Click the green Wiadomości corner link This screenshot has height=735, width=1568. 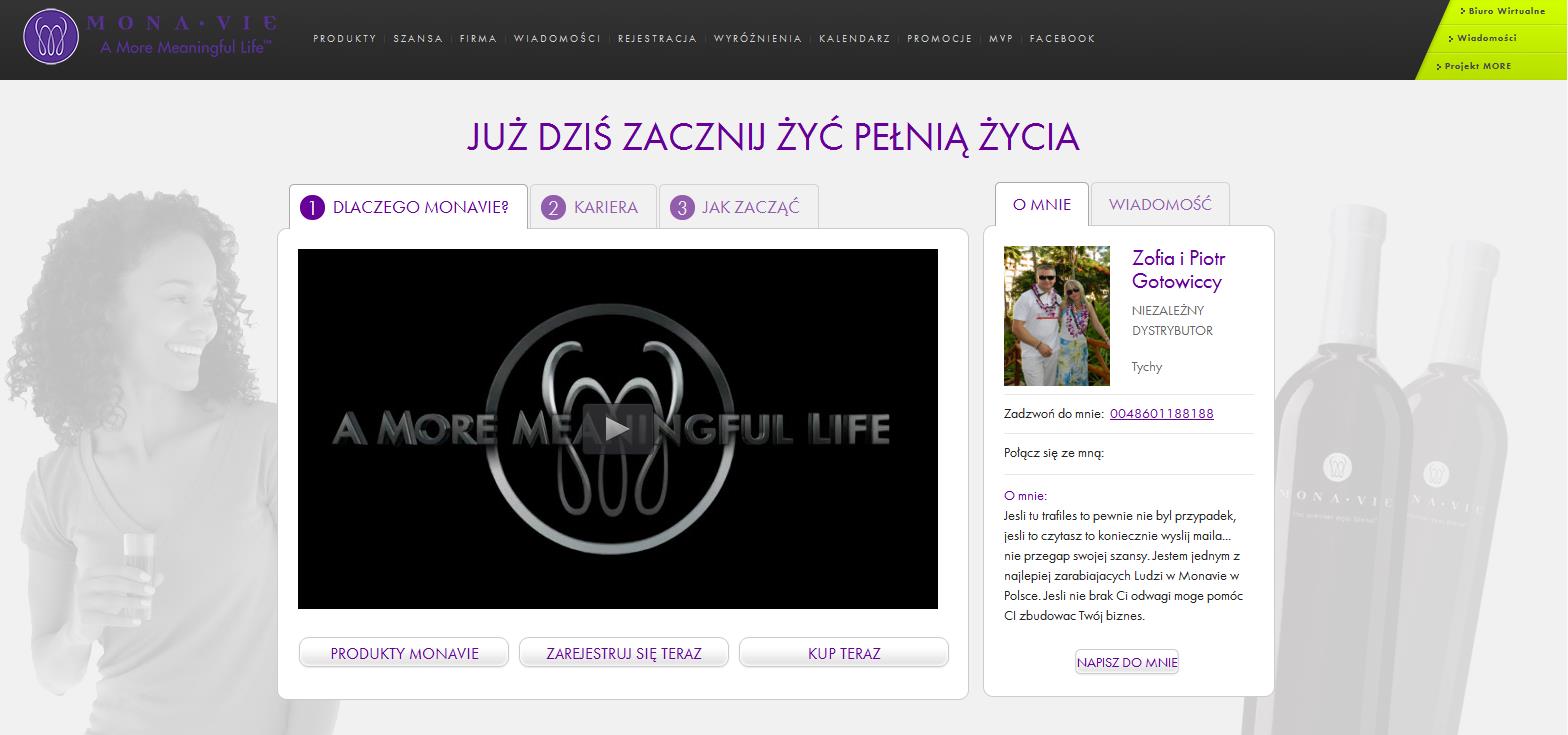(1486, 38)
